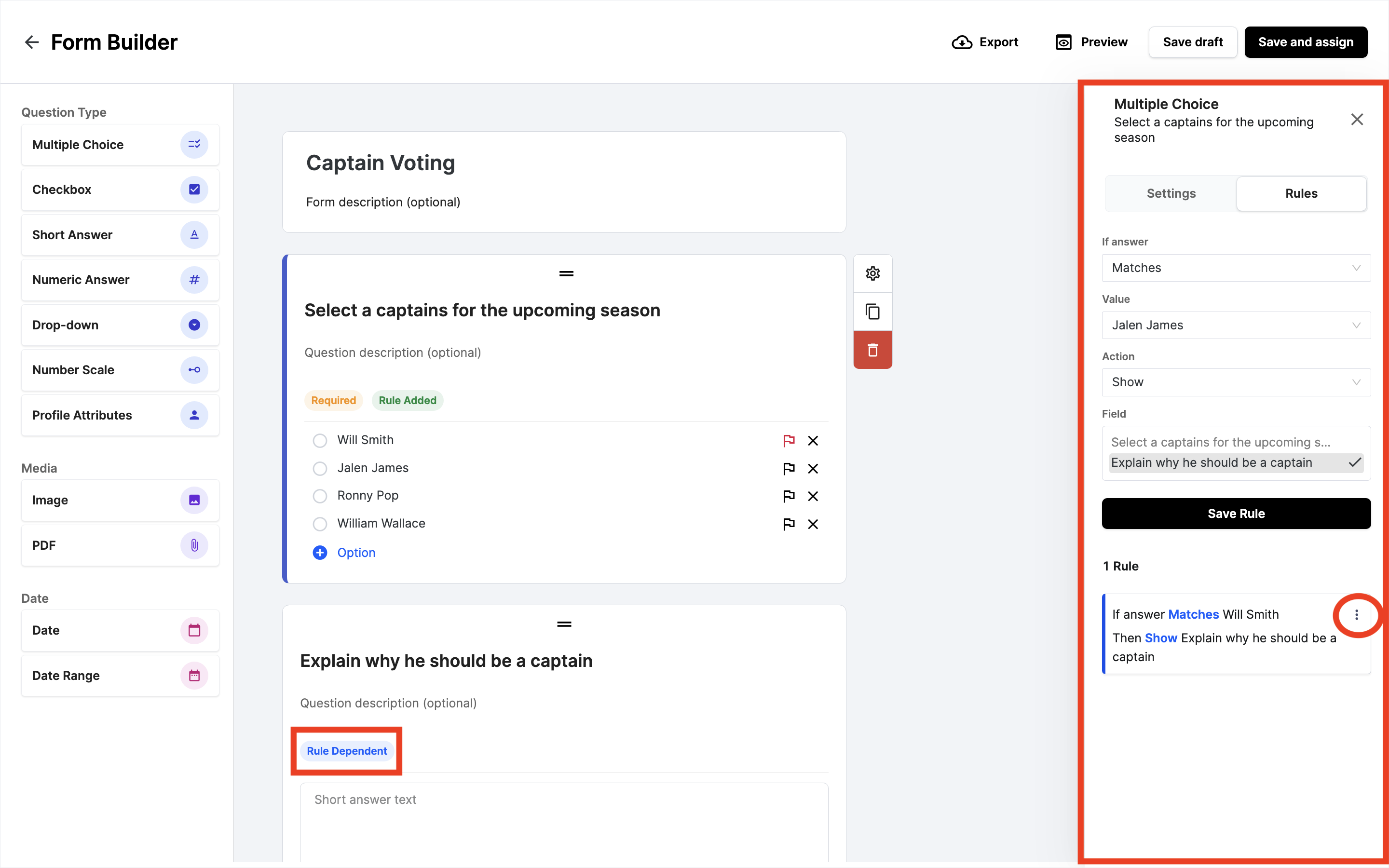Select the Rules tab
The image size is (1389, 868).
click(1301, 193)
